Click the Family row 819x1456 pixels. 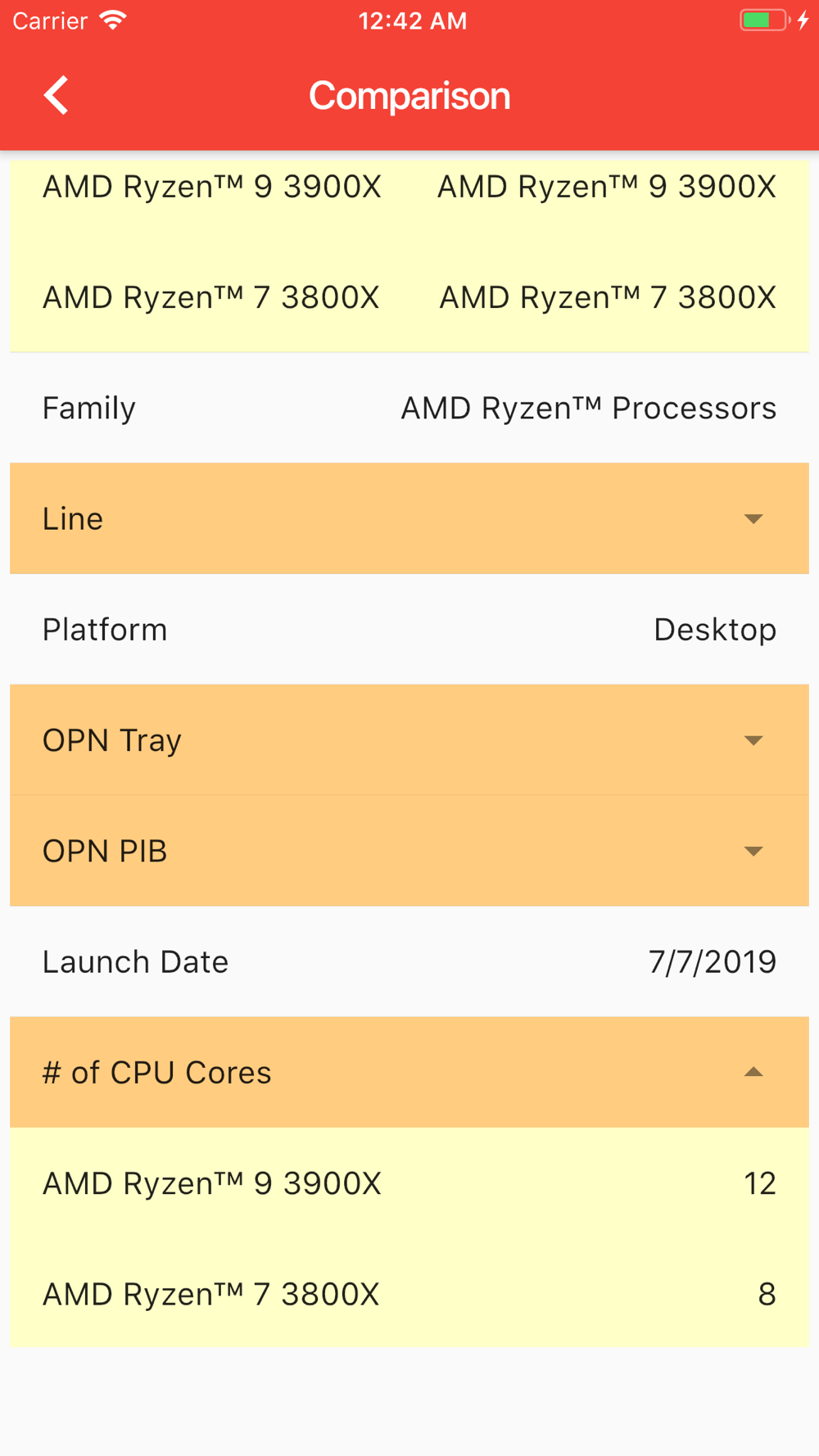pos(409,408)
